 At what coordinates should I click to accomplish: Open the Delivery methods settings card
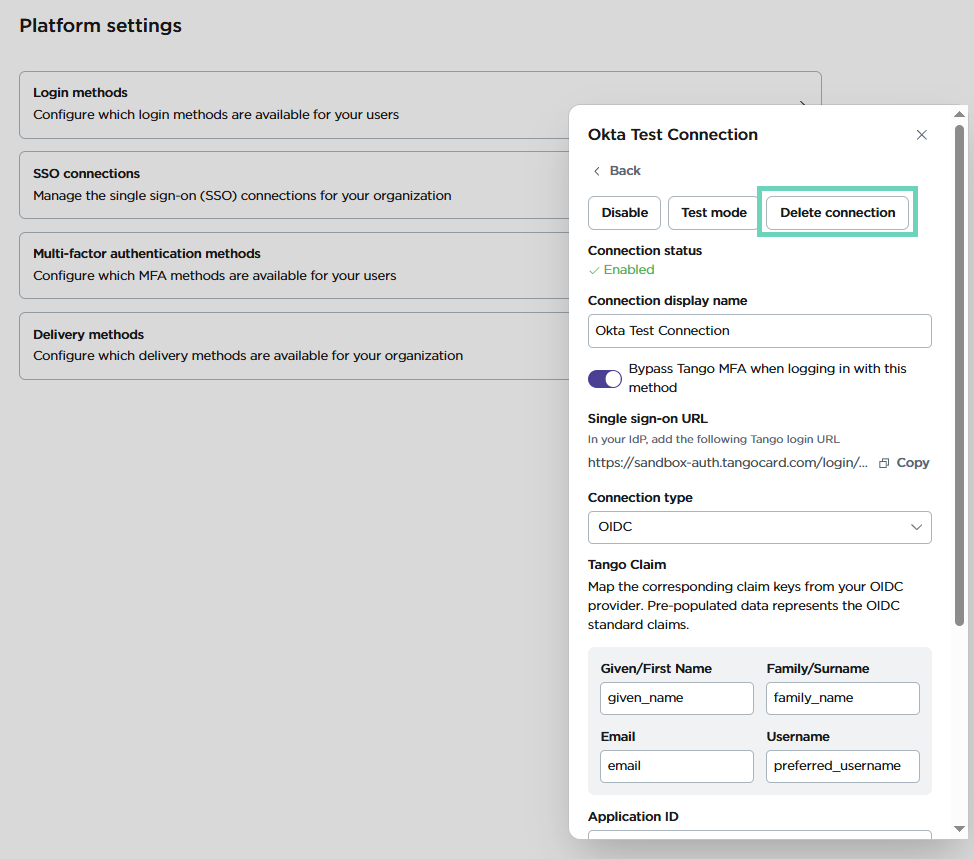point(294,345)
